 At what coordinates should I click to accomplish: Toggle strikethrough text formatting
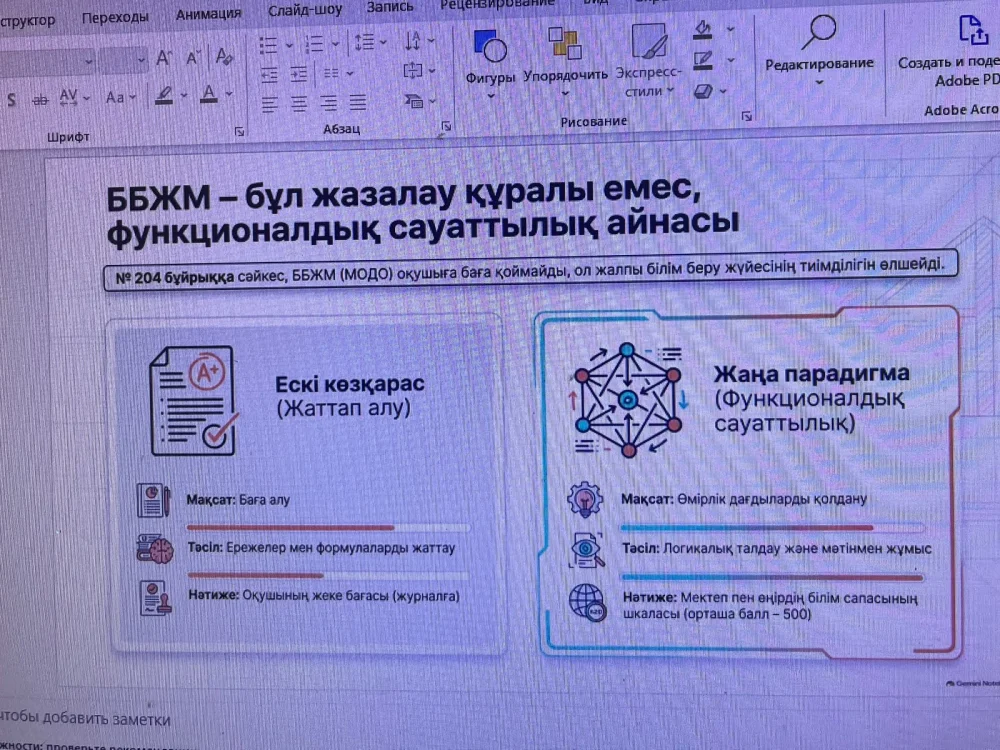tap(40, 99)
